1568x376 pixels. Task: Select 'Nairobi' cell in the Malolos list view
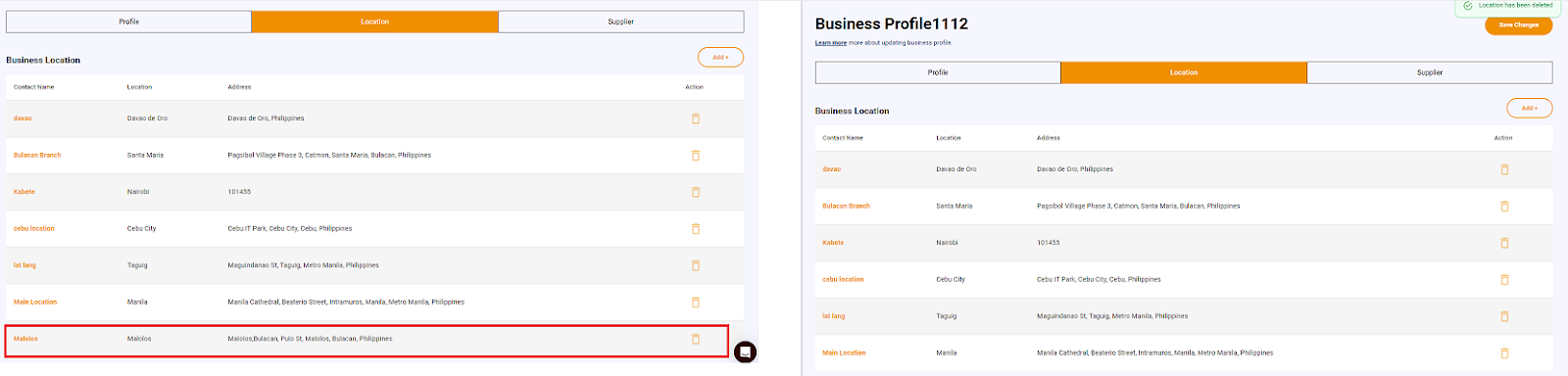[x=138, y=192]
